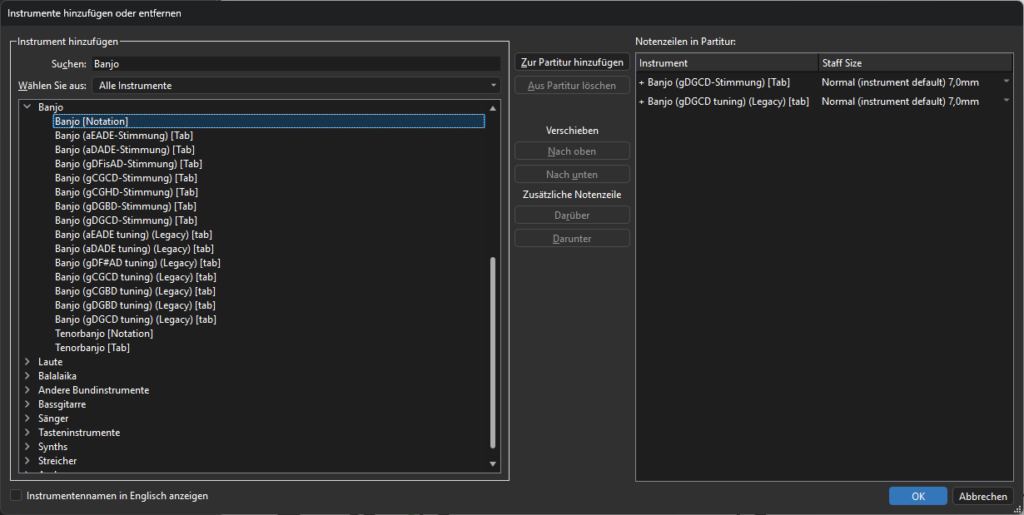Click the Abbrechen button

pos(983,496)
